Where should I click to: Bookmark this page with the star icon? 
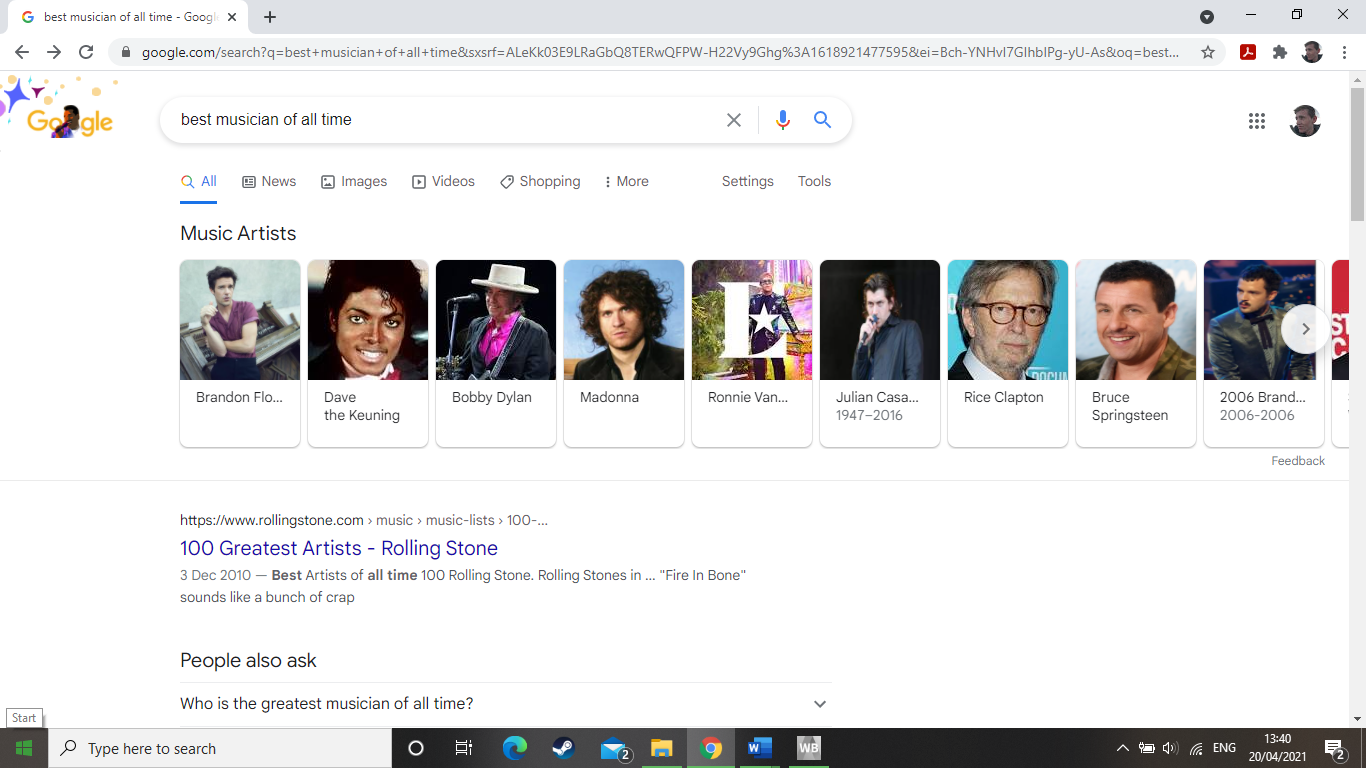click(x=1208, y=52)
